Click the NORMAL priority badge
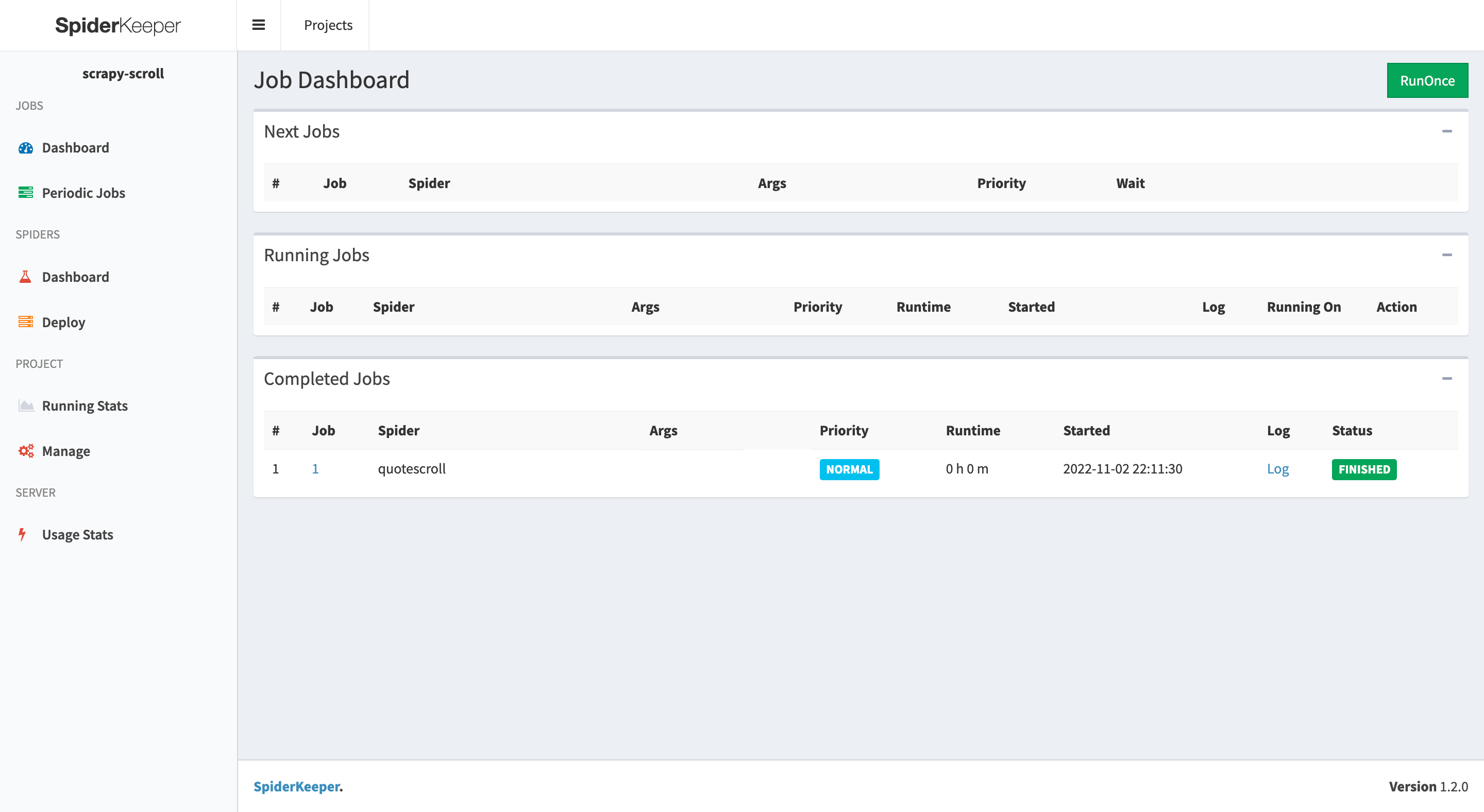The width and height of the screenshot is (1484, 812). (x=849, y=469)
